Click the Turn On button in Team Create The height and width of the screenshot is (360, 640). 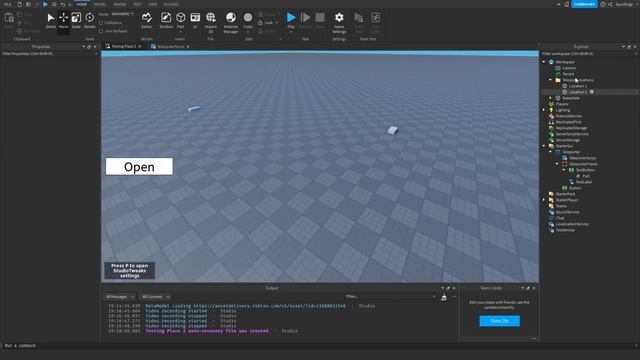pos(500,321)
